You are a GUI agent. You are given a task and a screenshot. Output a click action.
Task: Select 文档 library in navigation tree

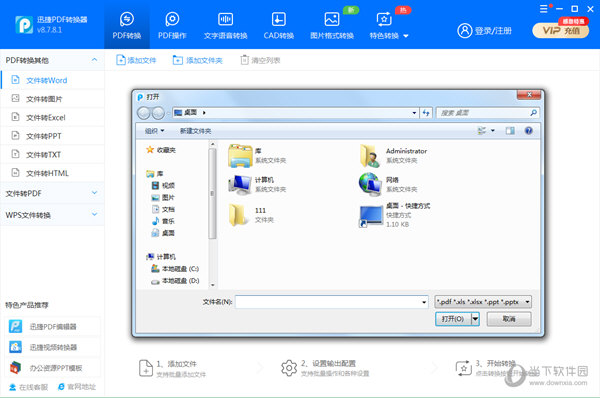coord(163,209)
